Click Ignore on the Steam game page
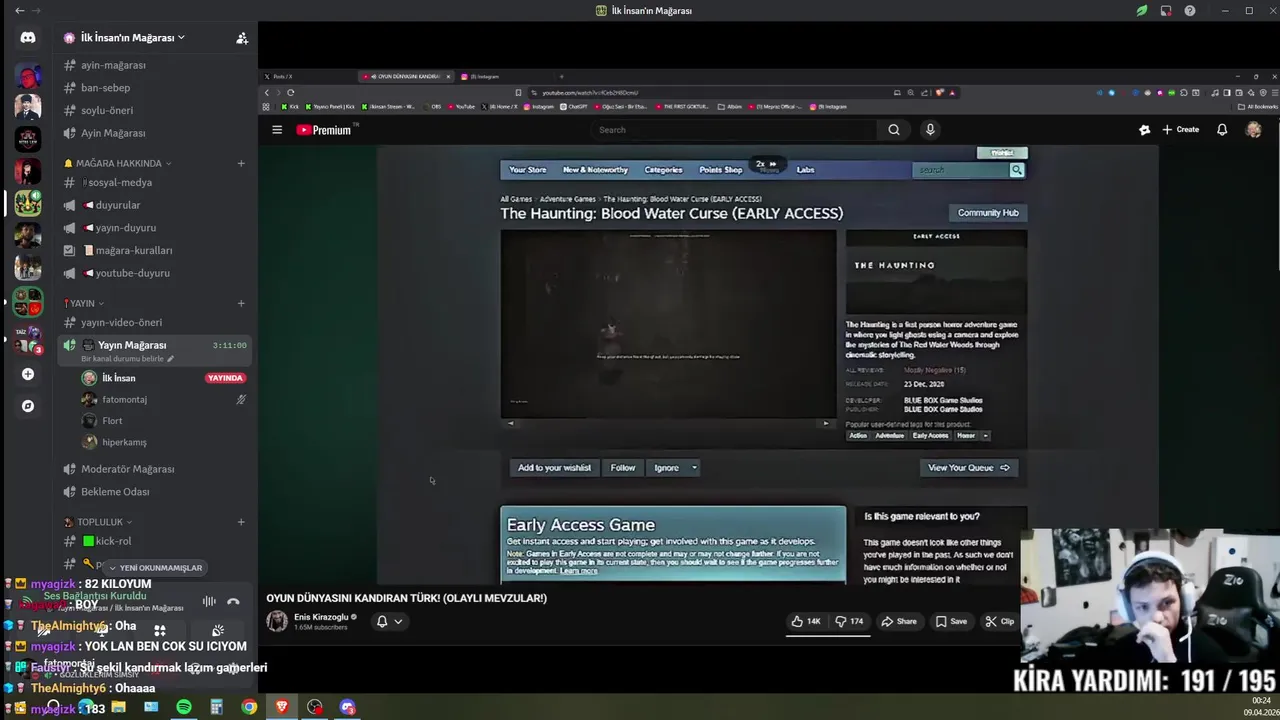 tap(666, 468)
